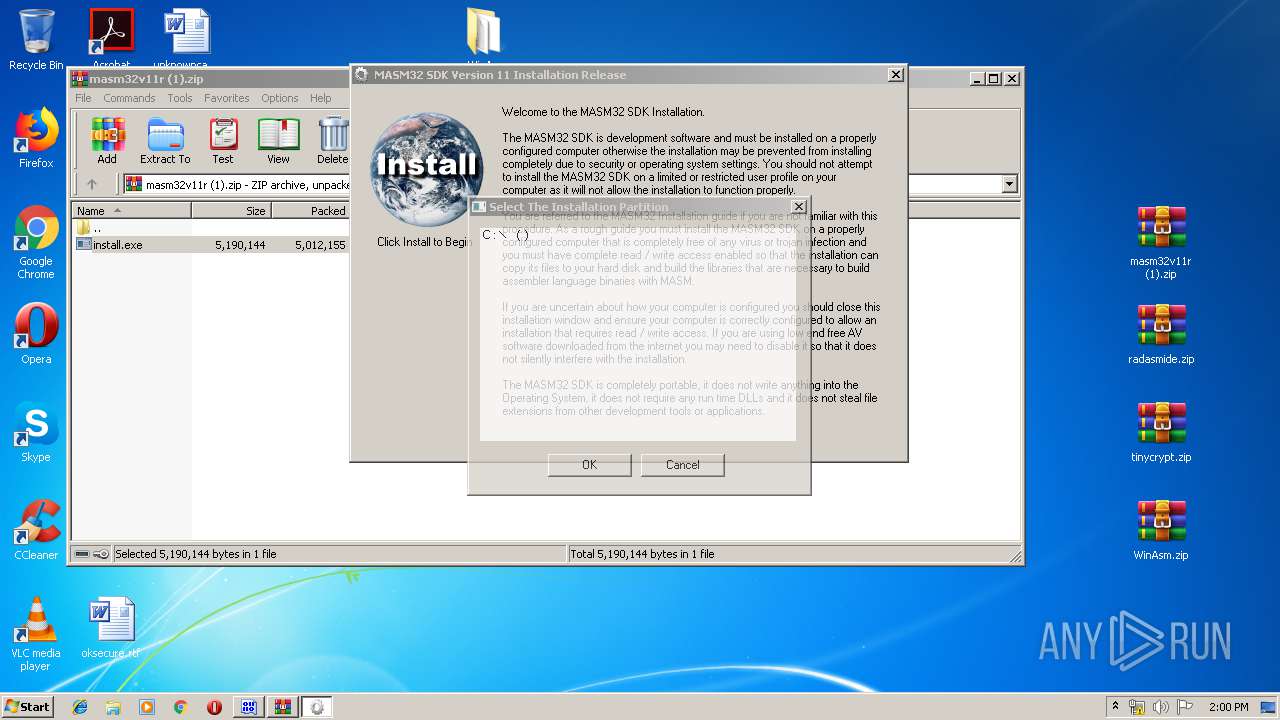Screen dimensions: 1280x720
Task: Open VLC media player desktop shortcut
Action: (36, 634)
